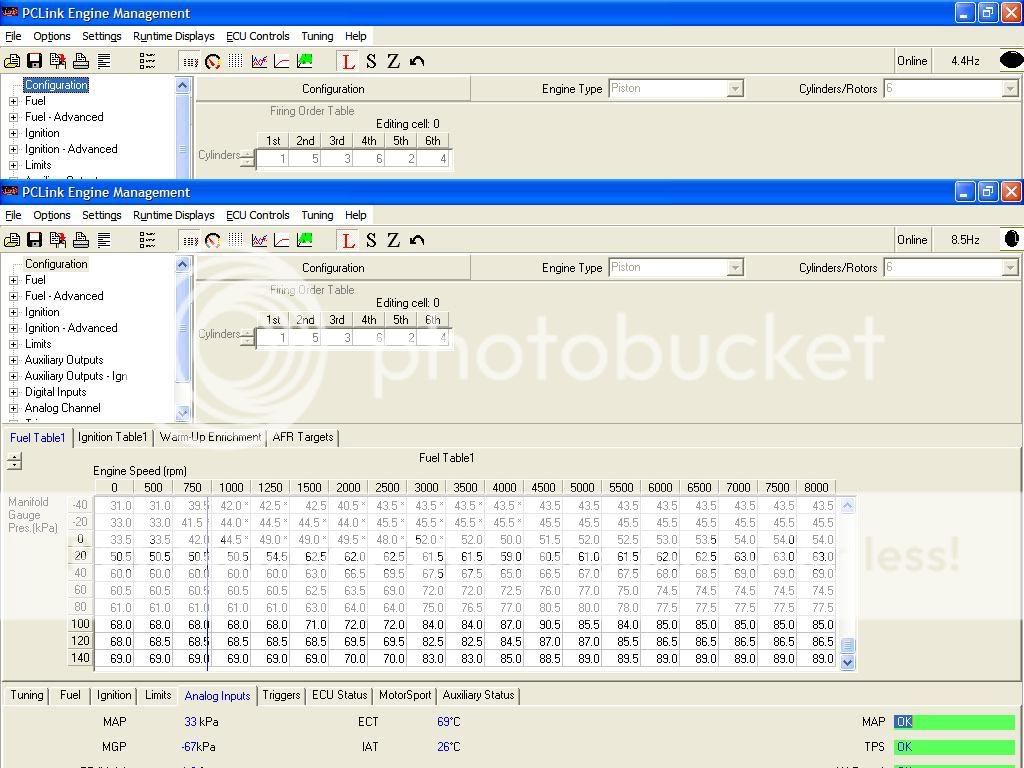Click the dotted grid icon in front window

(x=236, y=240)
